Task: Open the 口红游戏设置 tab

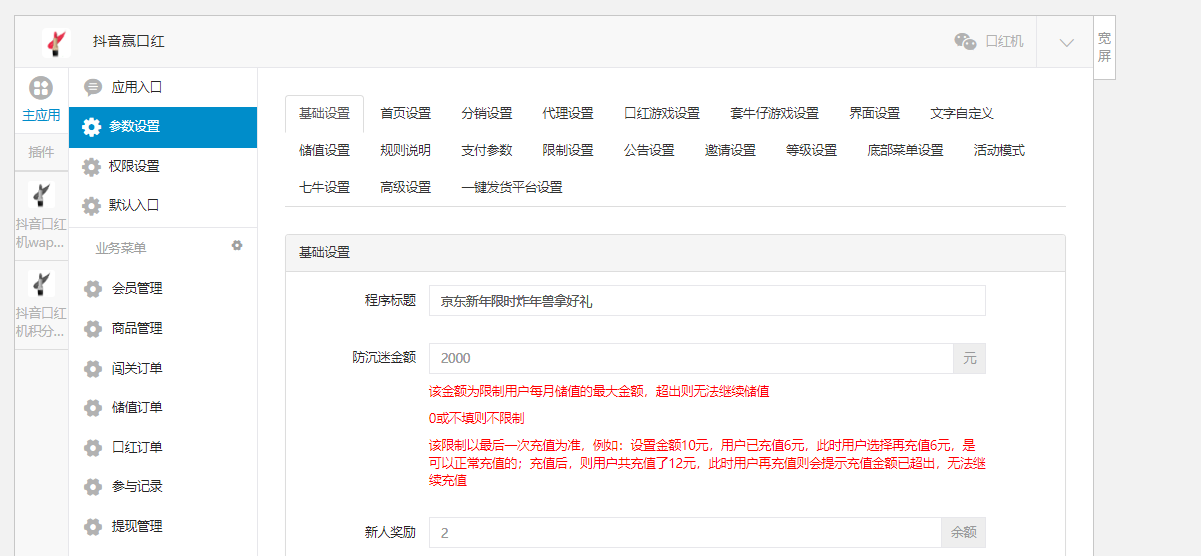Action: tap(661, 114)
